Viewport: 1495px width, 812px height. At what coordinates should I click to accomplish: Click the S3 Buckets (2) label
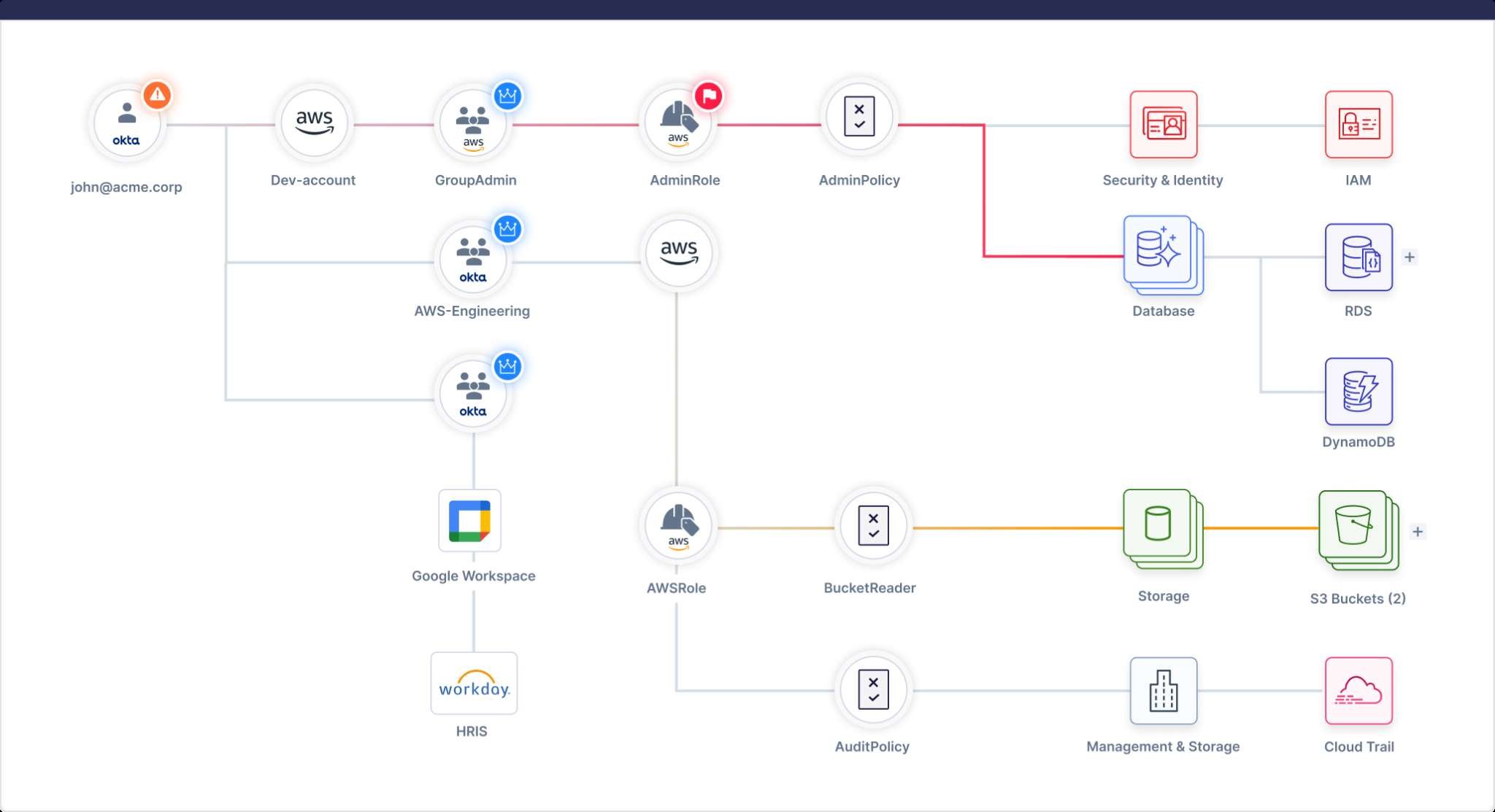(x=1358, y=599)
